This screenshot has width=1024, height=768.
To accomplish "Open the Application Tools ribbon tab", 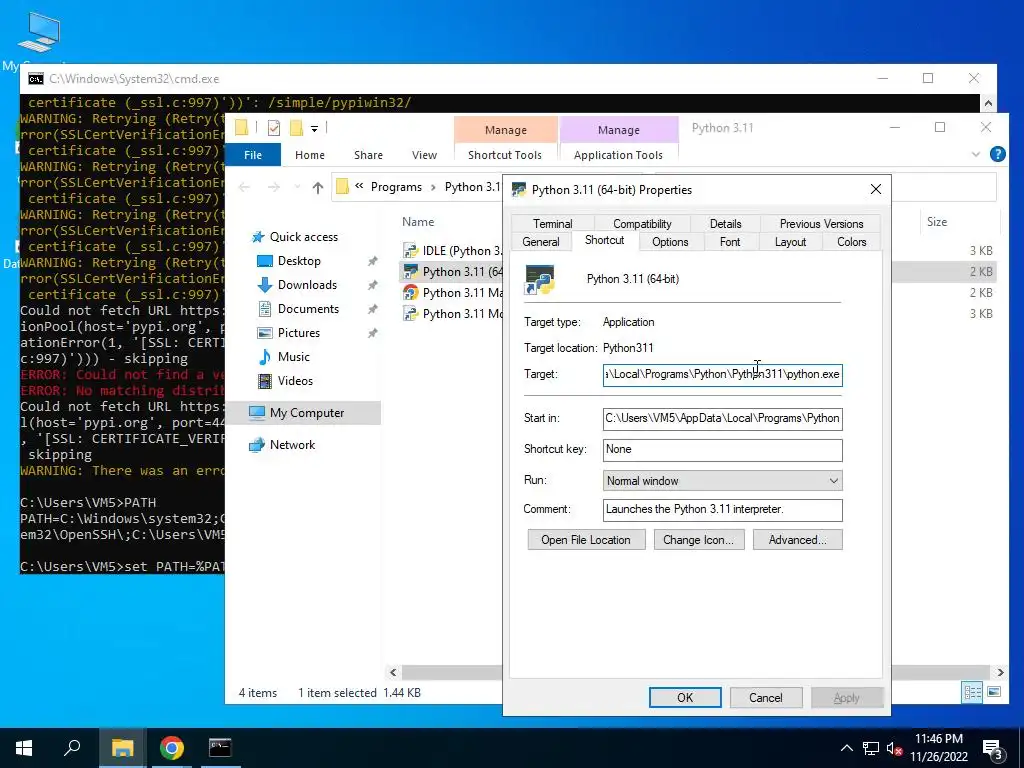I will [618, 155].
